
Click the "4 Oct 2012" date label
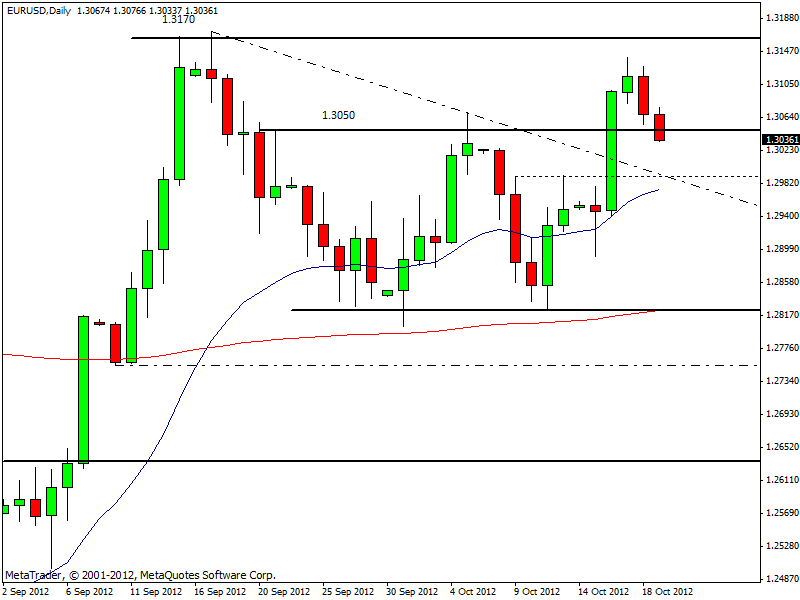[x=473, y=591]
